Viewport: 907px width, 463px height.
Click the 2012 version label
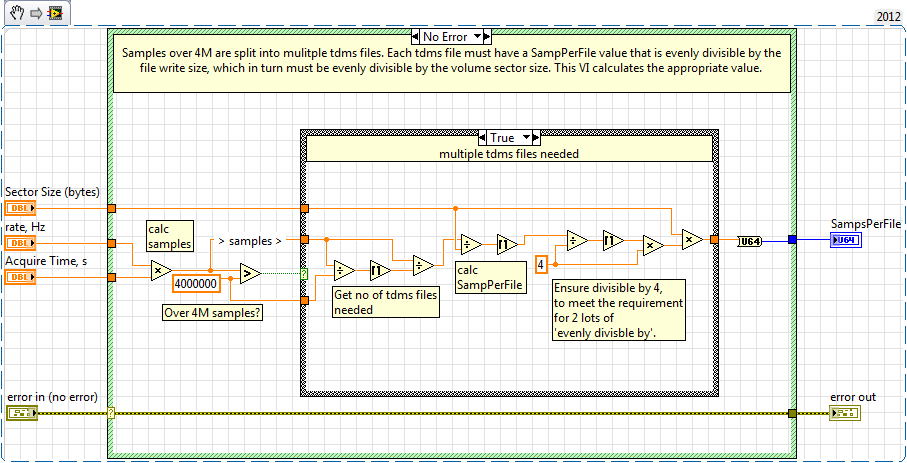[x=890, y=17]
